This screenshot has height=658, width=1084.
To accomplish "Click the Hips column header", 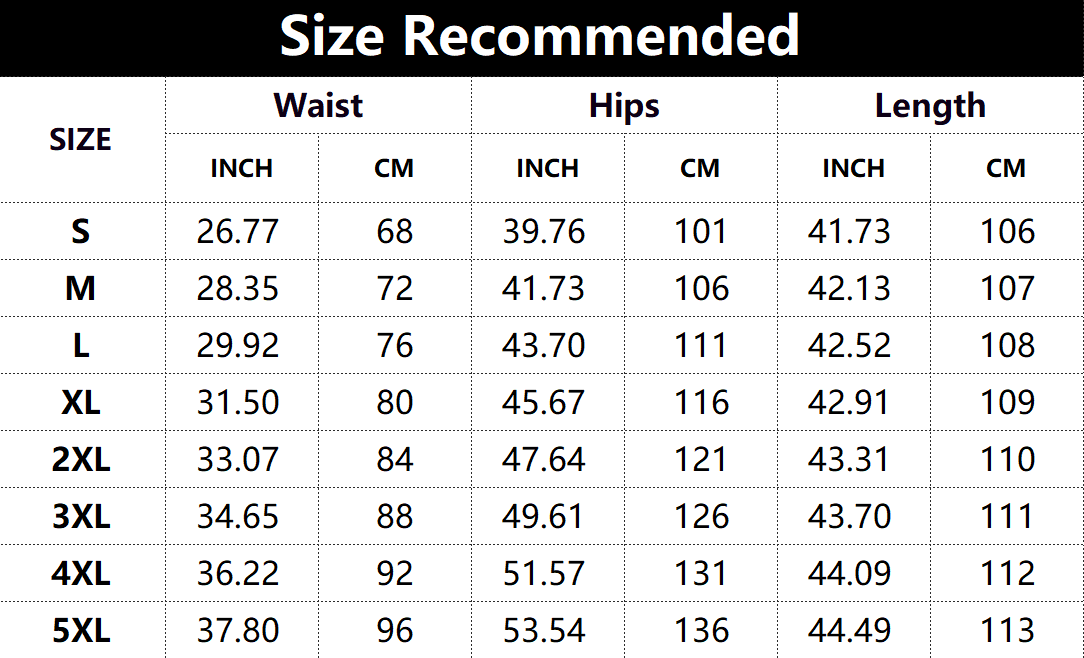I will (x=624, y=106).
